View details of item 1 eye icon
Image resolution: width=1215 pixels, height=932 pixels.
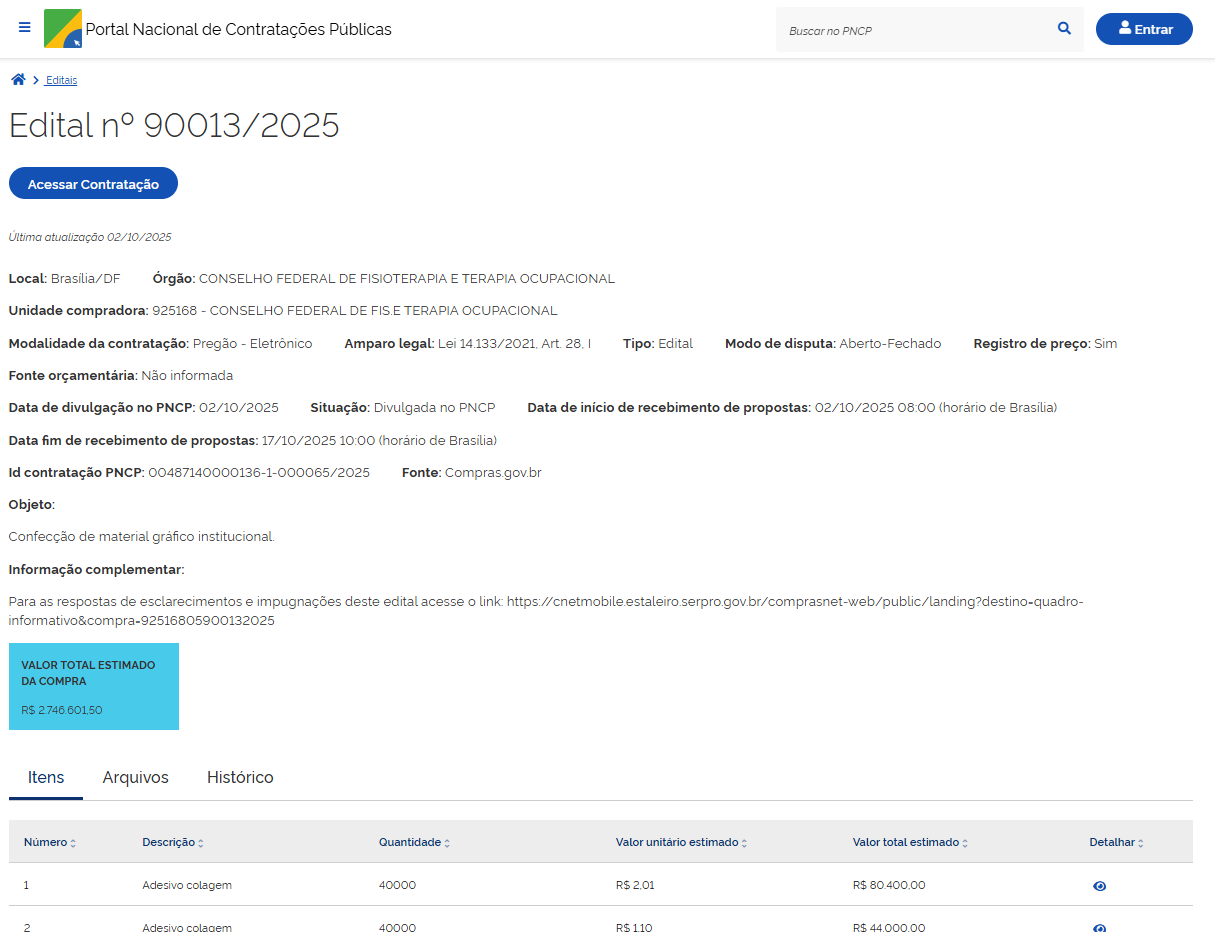1099,886
